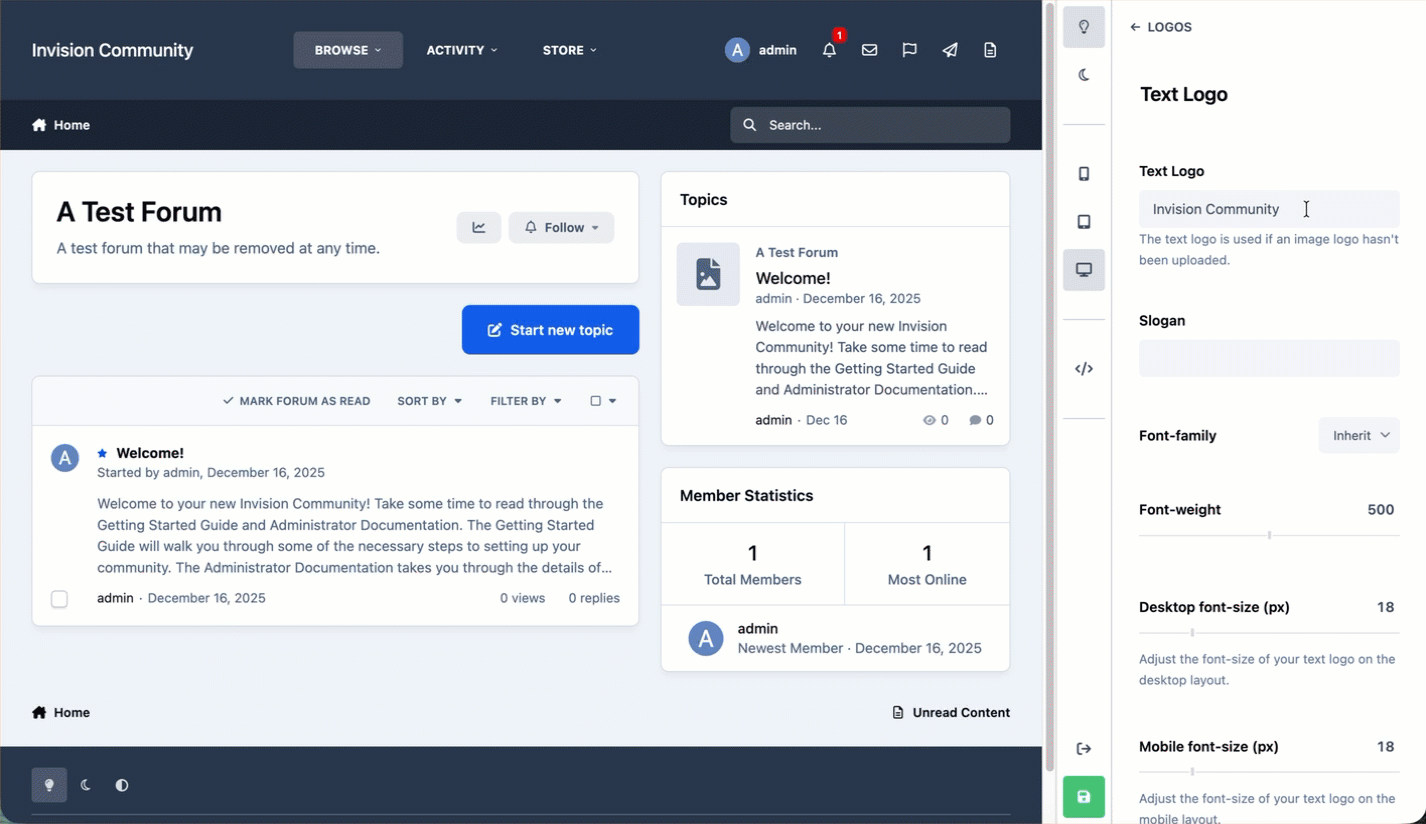The width and height of the screenshot is (1426, 824).
Task: Open Welcome! in Topics widget
Action: (793, 278)
